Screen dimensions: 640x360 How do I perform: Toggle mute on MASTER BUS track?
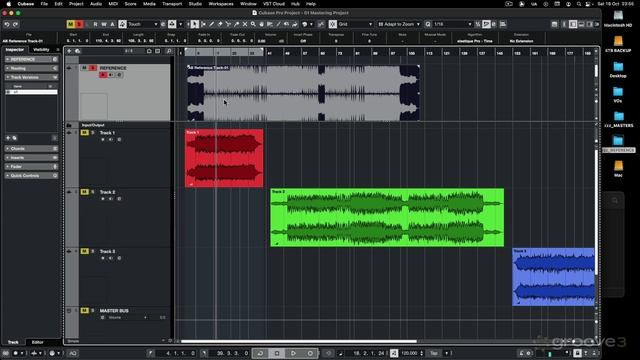(x=84, y=311)
